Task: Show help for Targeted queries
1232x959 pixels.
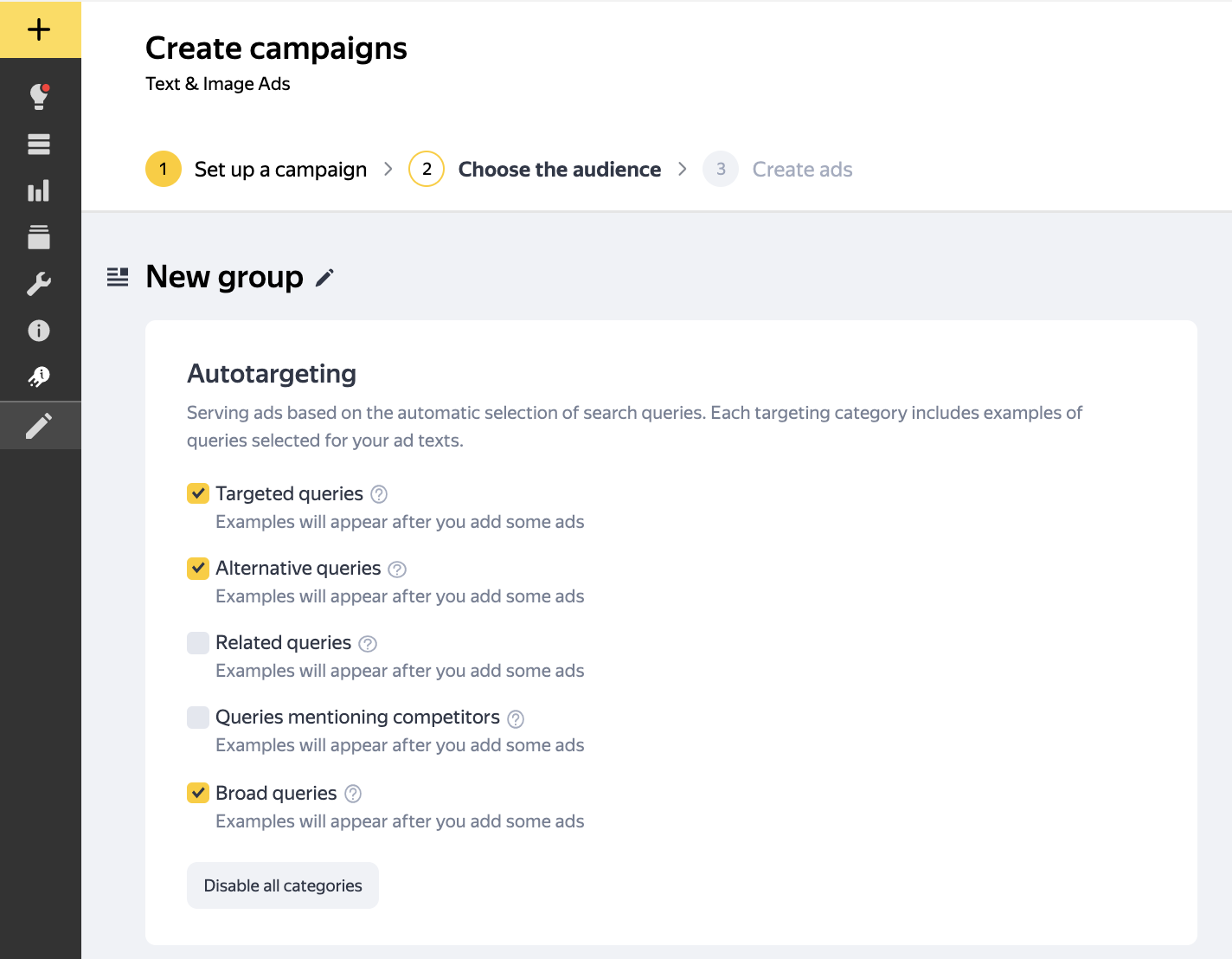Action: tap(379, 494)
